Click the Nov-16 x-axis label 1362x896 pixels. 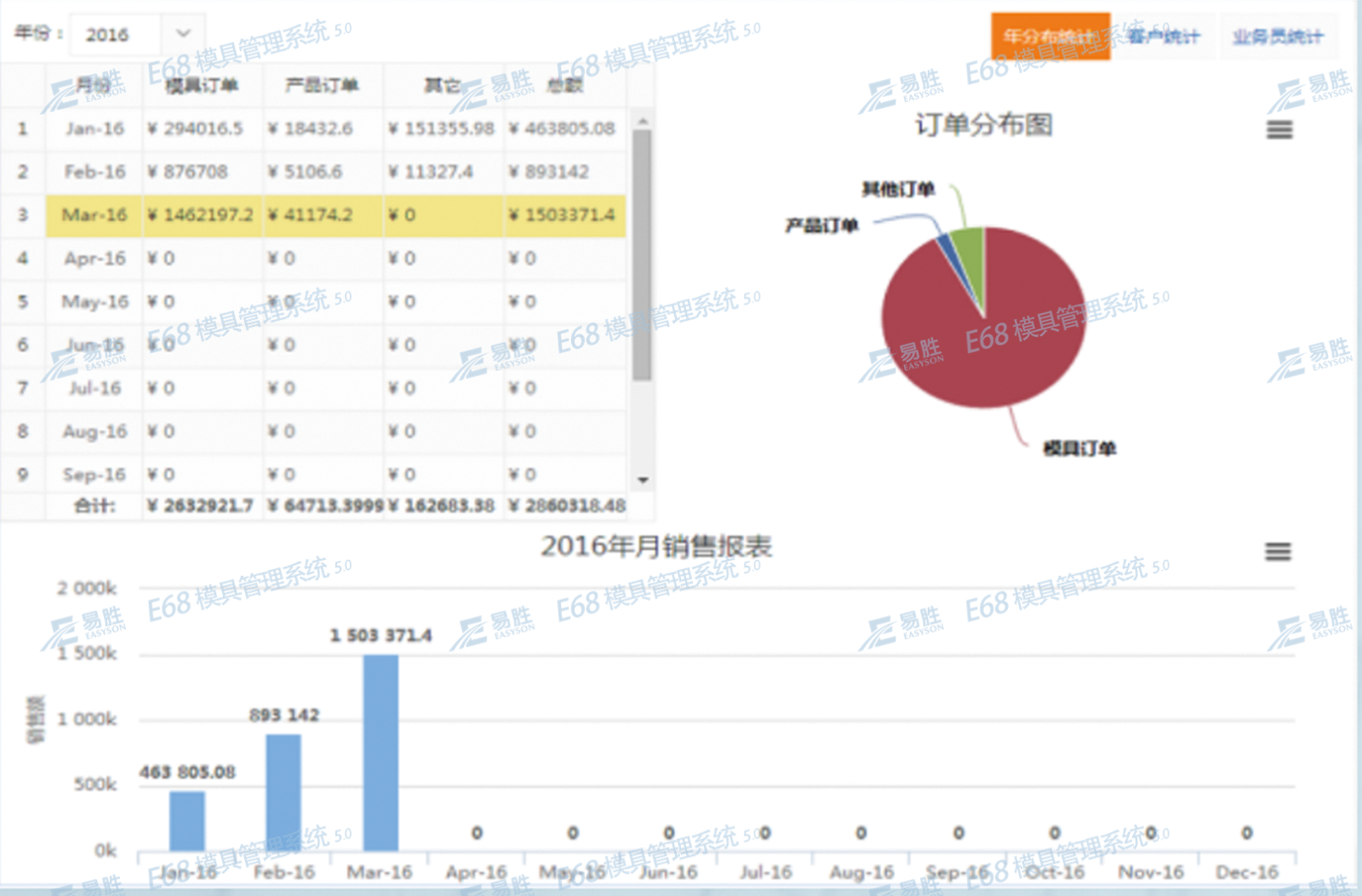1151,872
